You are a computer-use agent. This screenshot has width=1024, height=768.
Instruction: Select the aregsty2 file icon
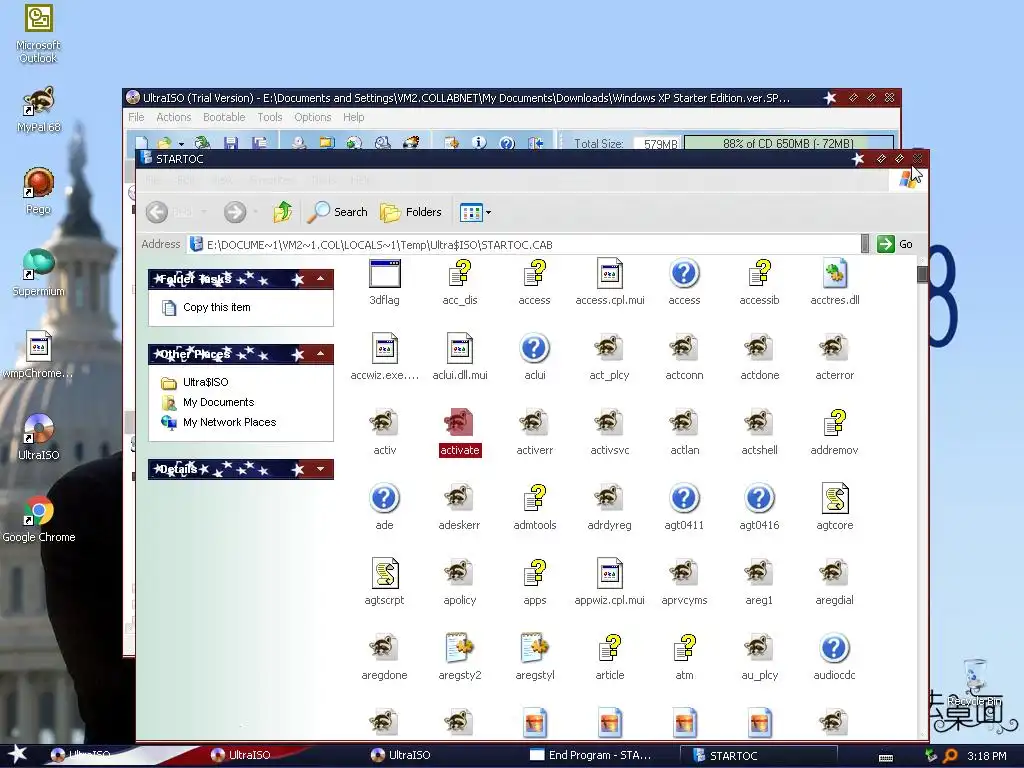460,648
